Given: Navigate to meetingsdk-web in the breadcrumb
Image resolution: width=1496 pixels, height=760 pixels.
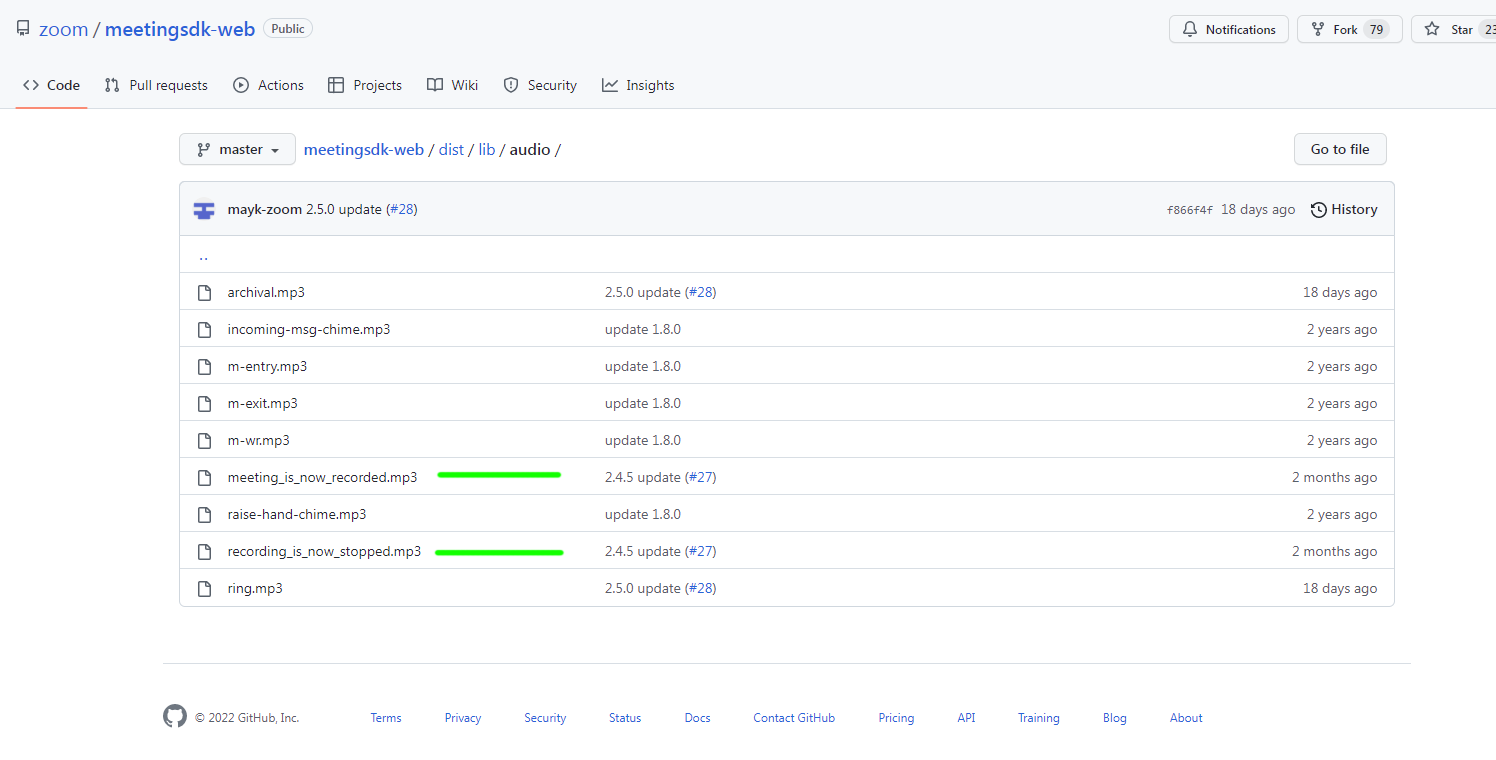Looking at the screenshot, I should 364,149.
